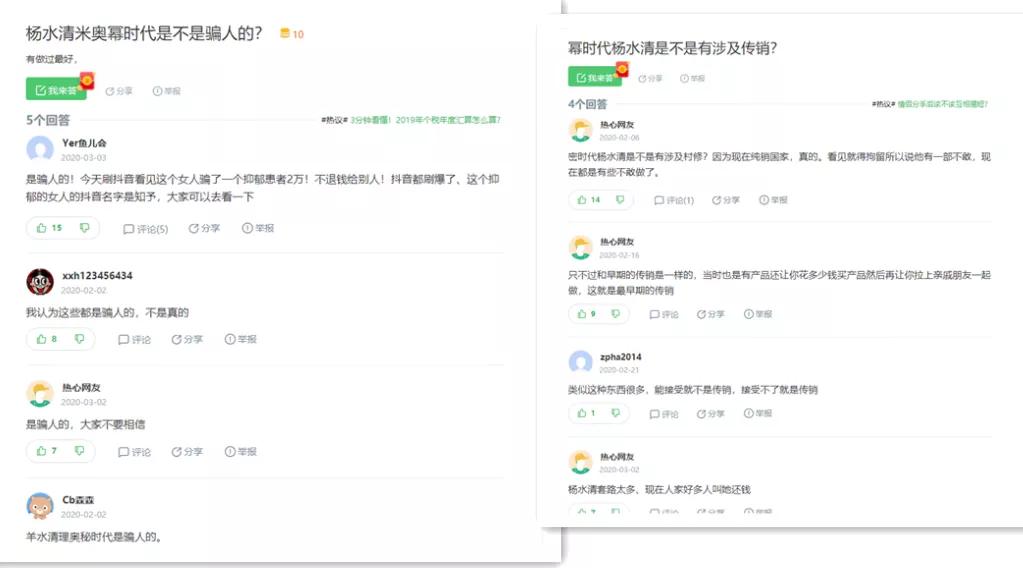The height and width of the screenshot is (568, 1023).
Task: Report the left question via header report icon
Action: tap(166, 91)
